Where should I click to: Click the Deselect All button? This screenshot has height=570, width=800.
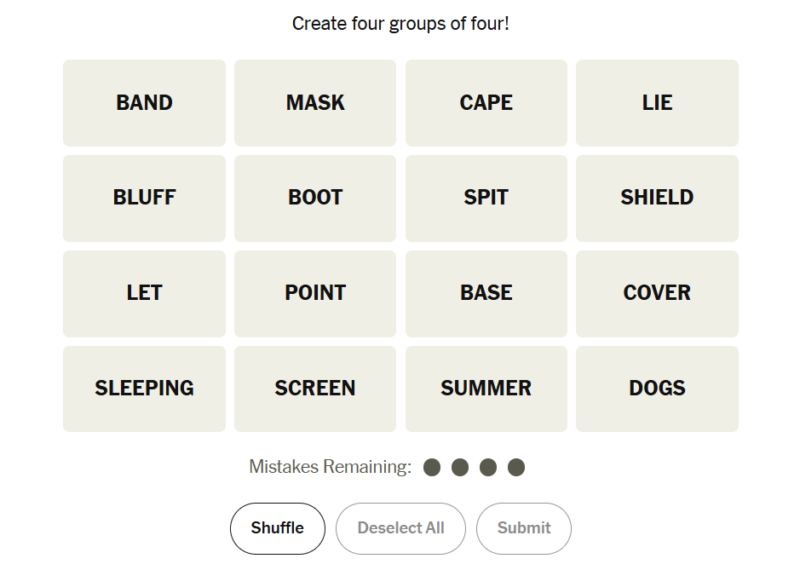[x=400, y=528]
